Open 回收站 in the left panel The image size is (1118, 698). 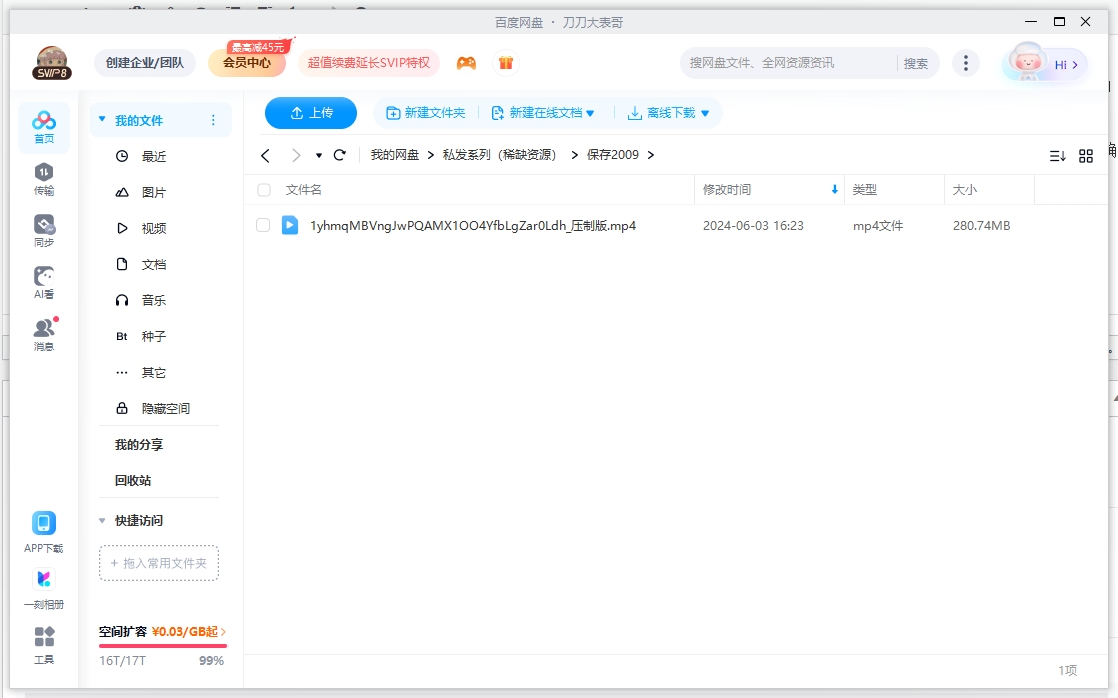[133, 481]
